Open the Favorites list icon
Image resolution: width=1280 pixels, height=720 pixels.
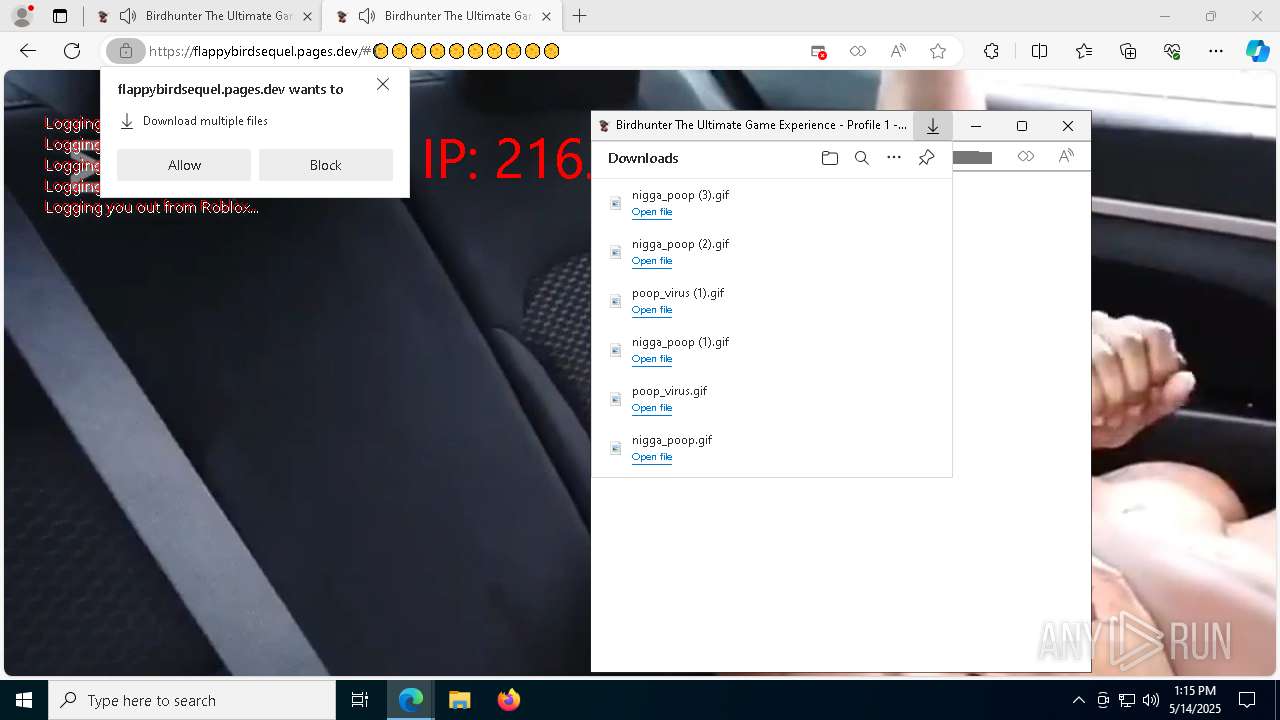coord(1084,52)
